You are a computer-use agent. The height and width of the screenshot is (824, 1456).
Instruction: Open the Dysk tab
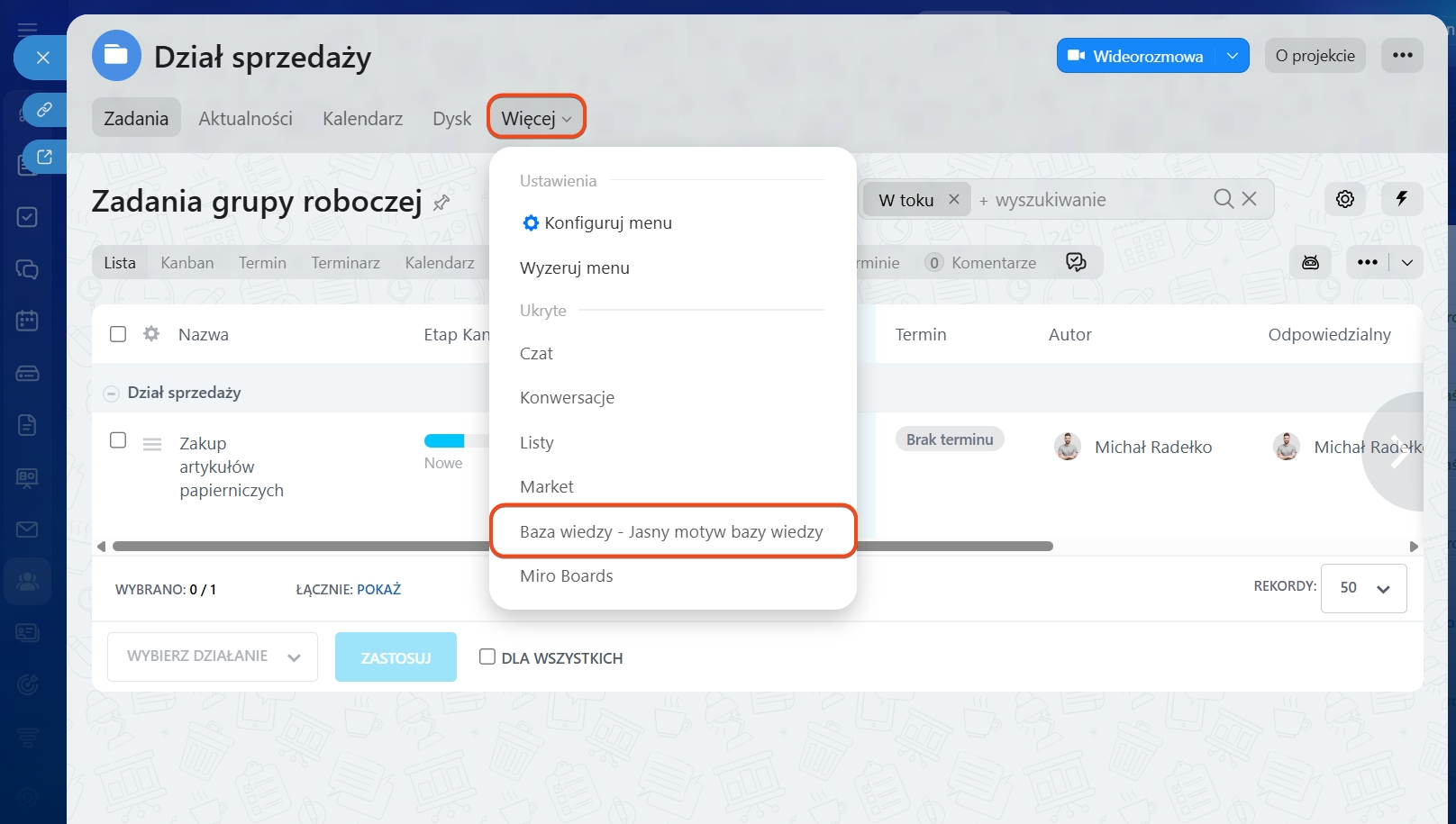tap(451, 118)
